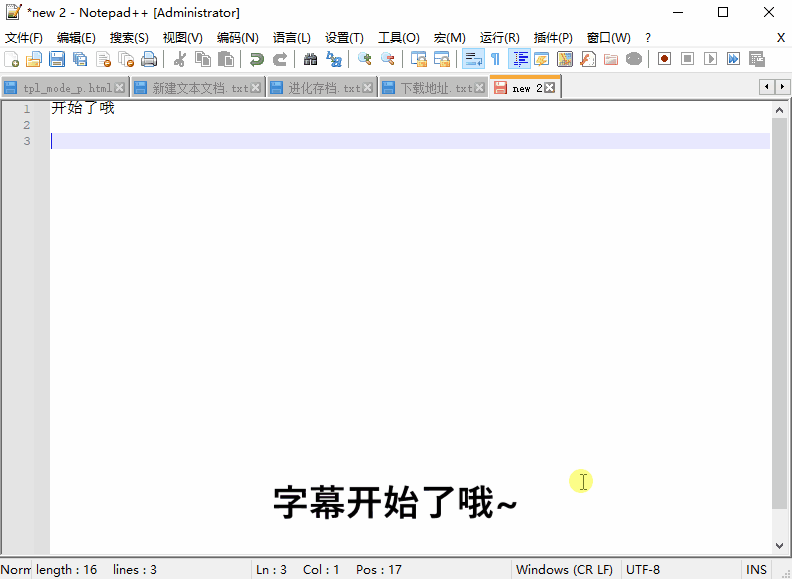Click the tab bar scroll-right arrow

click(x=782, y=87)
